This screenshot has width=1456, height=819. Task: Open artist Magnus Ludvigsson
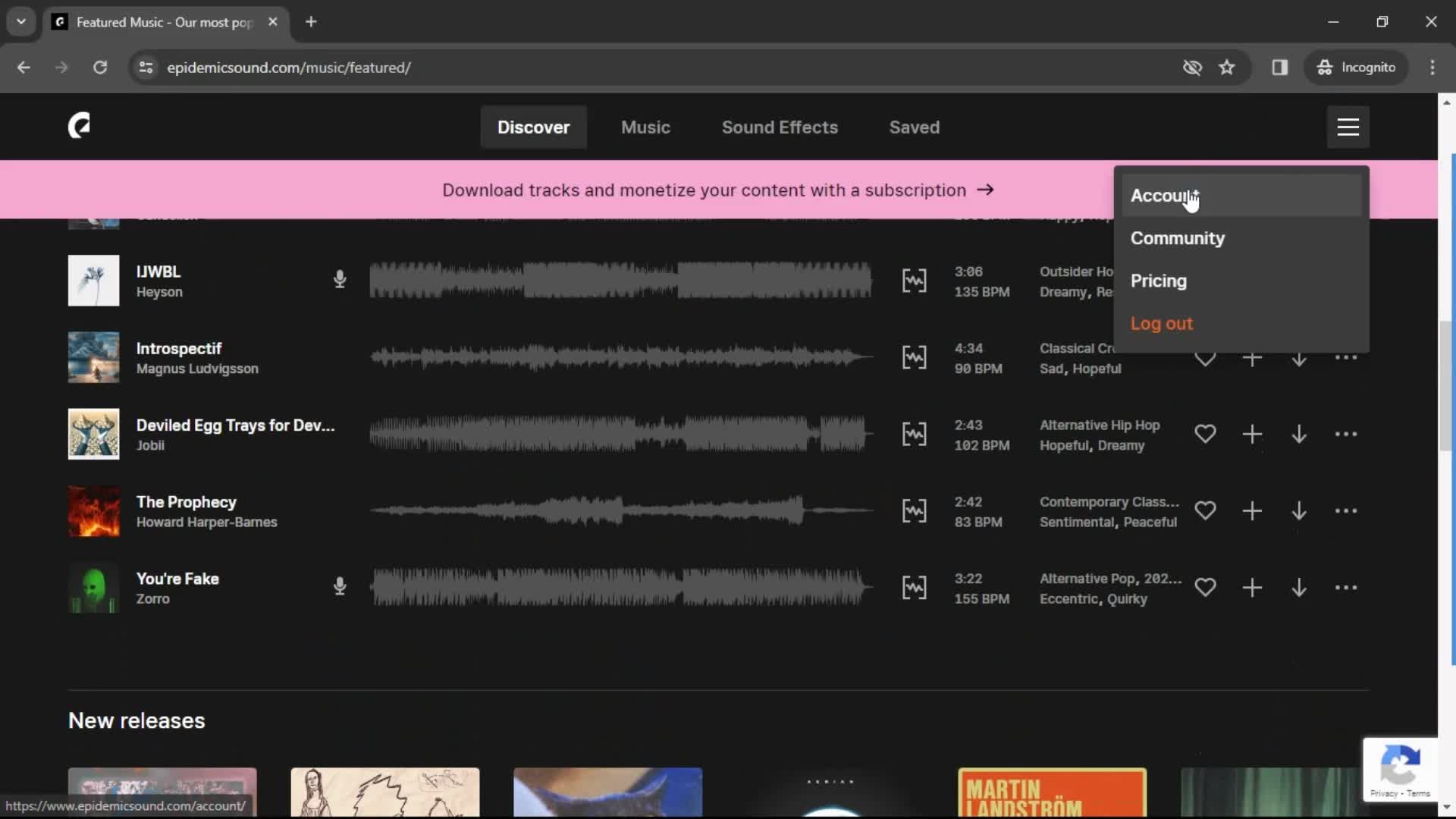pyautogui.click(x=197, y=369)
